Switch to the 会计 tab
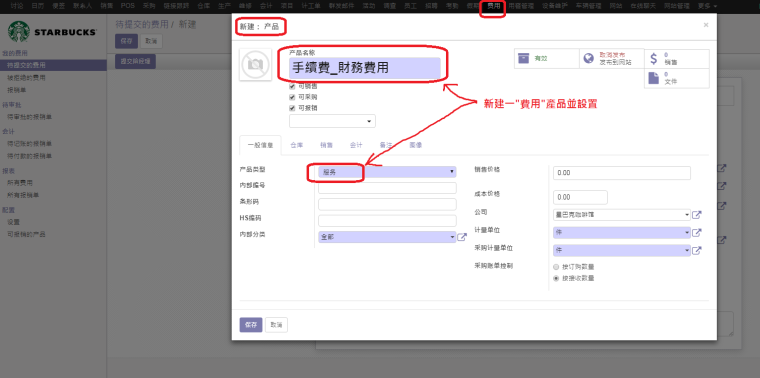Viewport: 760px width, 378px height. pyautogui.click(x=356, y=145)
